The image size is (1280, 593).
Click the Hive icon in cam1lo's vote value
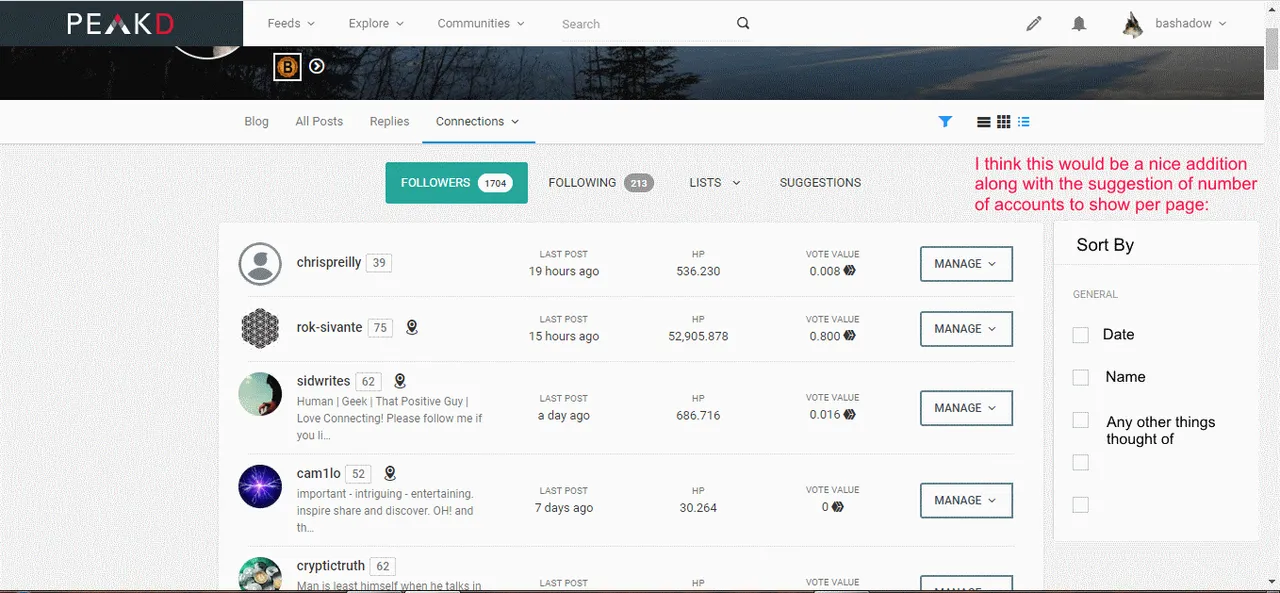pyautogui.click(x=838, y=507)
